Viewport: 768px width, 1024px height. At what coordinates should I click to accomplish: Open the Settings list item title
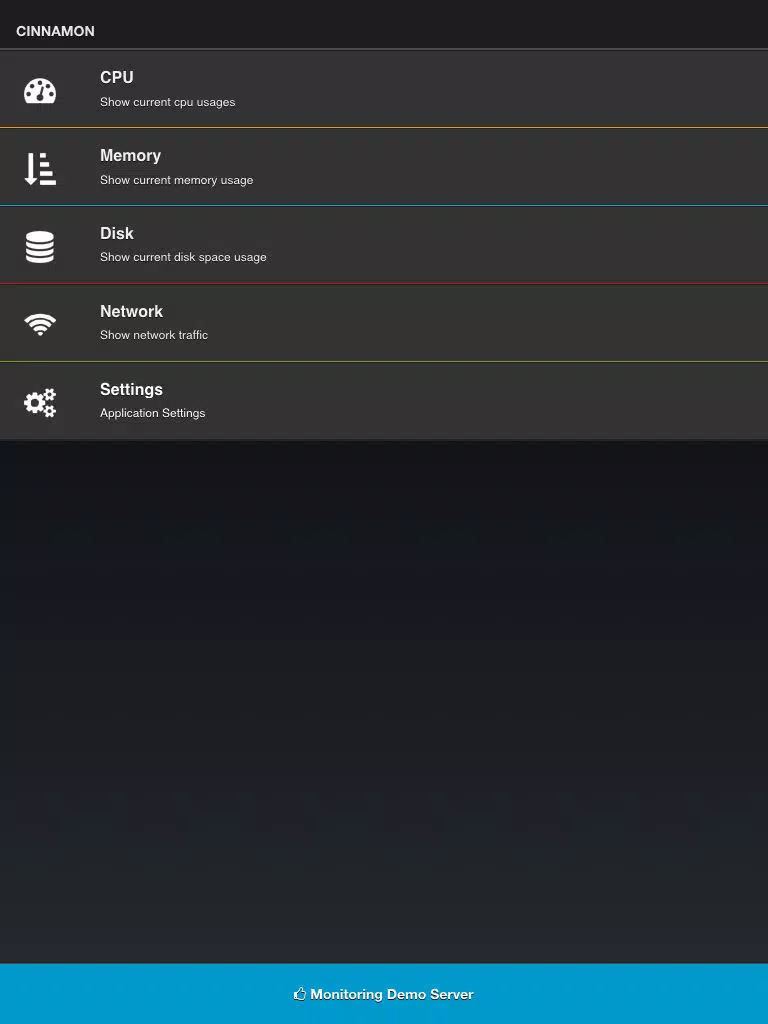tap(131, 389)
